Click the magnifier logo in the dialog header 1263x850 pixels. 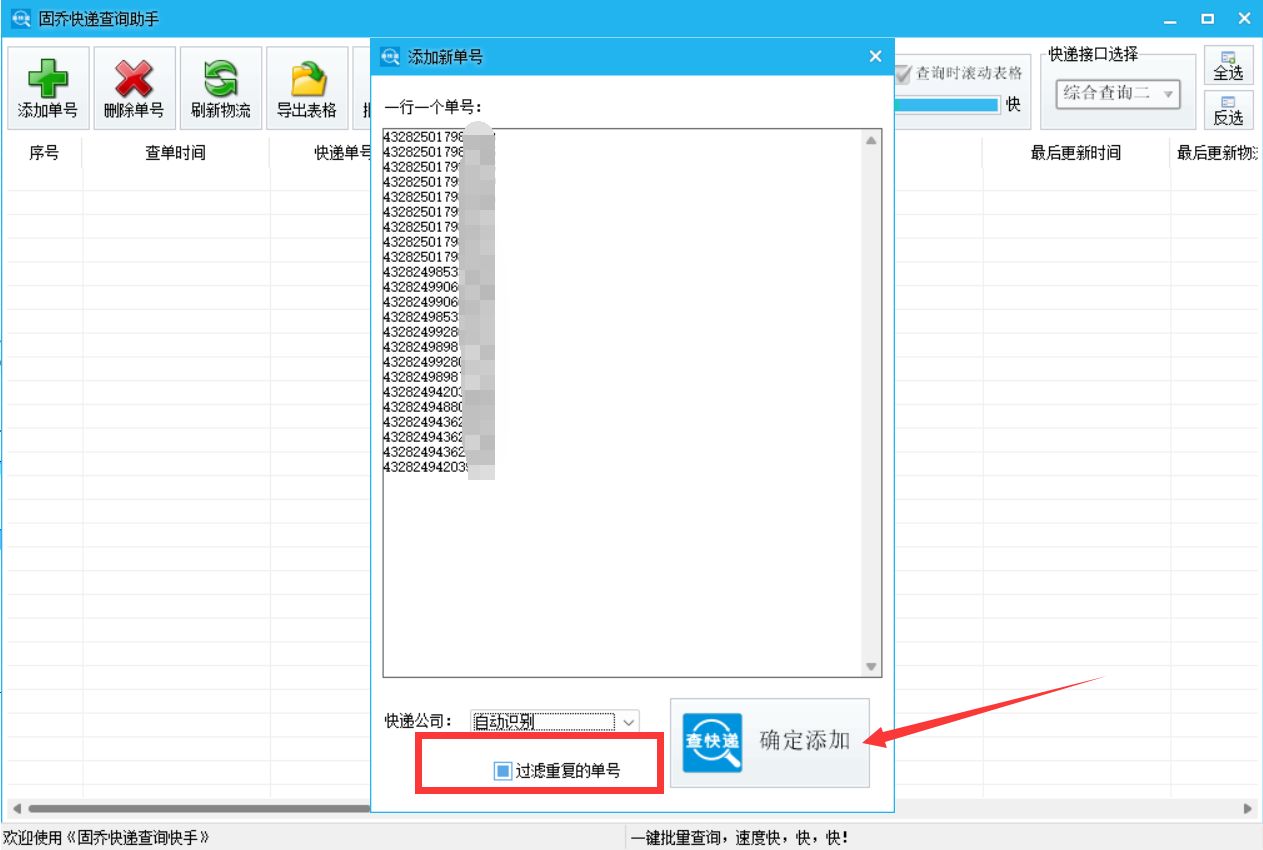[x=390, y=56]
